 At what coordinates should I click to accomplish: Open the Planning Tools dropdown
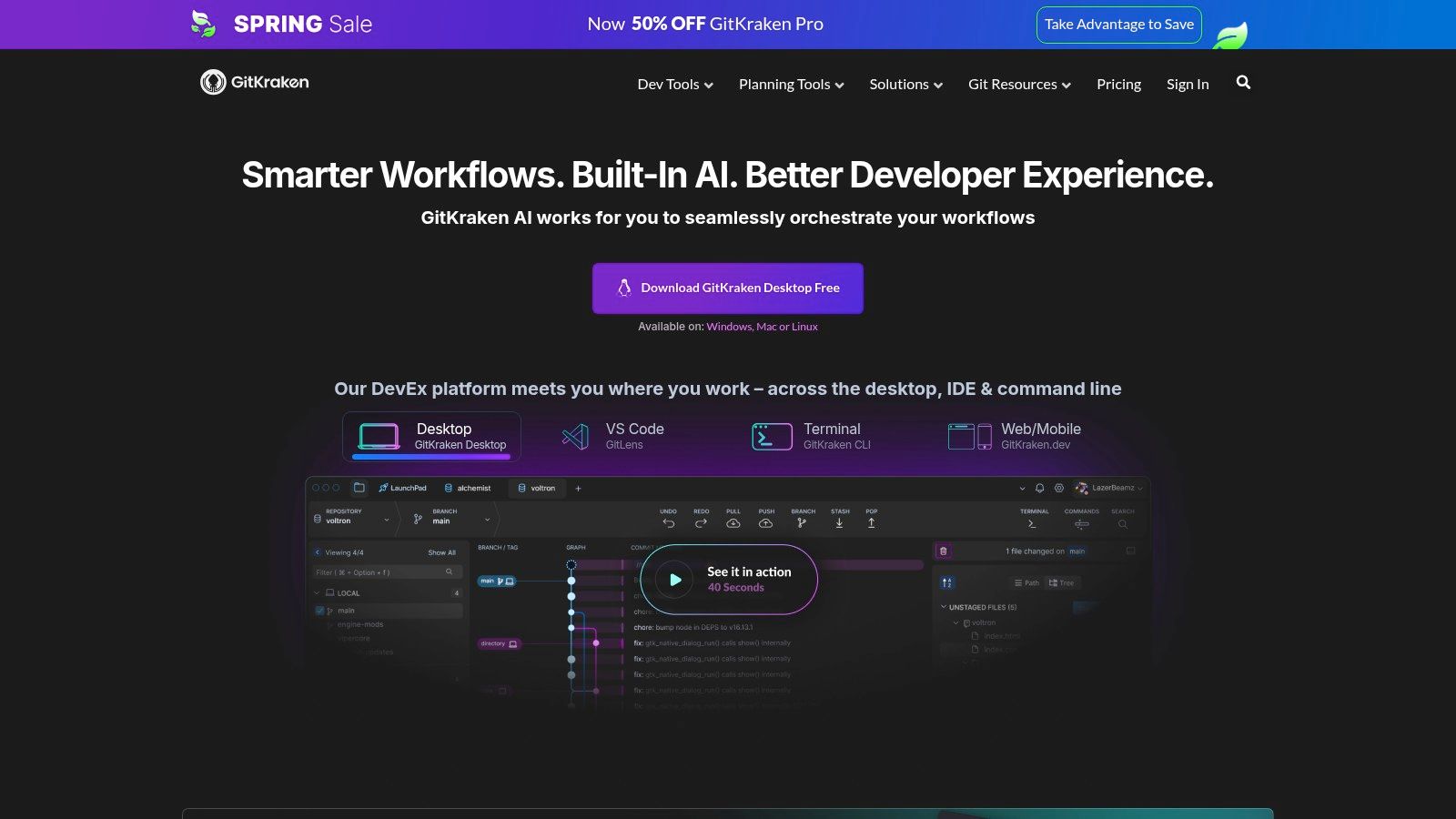click(791, 84)
